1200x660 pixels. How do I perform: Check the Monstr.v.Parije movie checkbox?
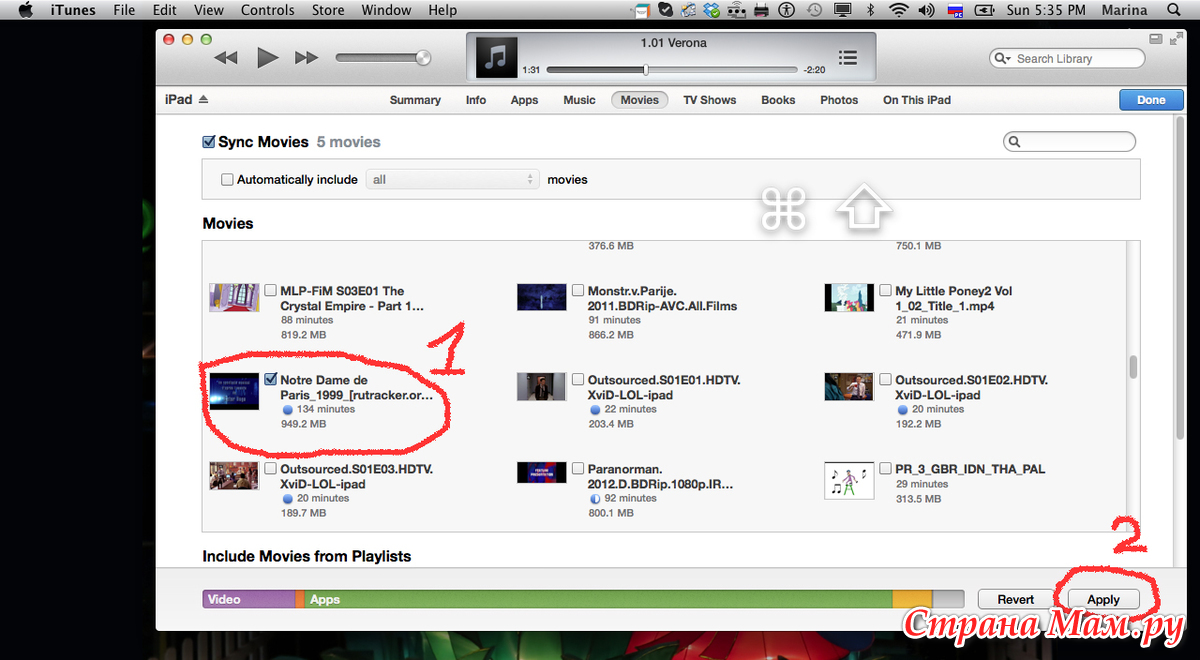coord(578,291)
